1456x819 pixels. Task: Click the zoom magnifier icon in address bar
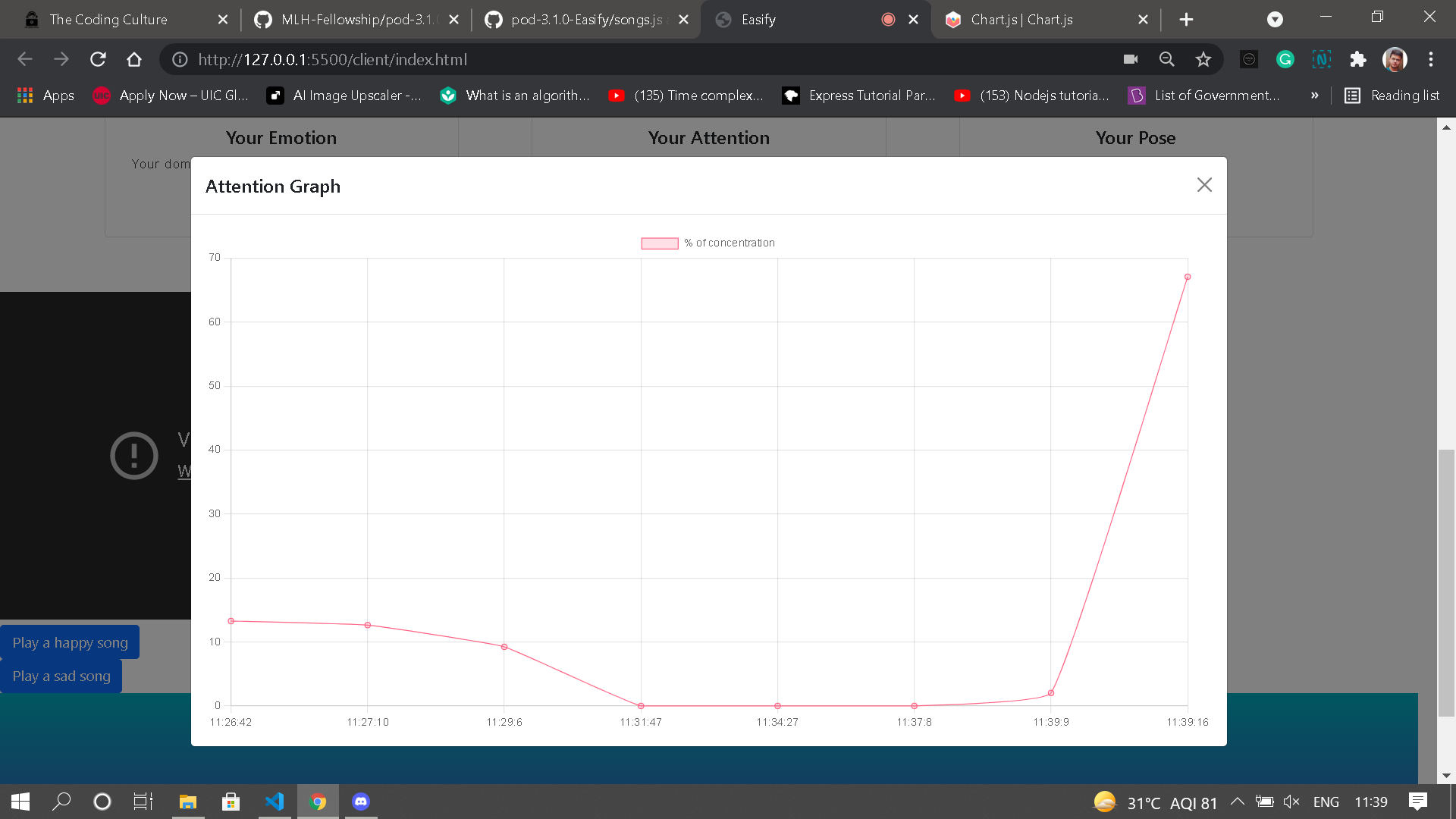coord(1167,59)
